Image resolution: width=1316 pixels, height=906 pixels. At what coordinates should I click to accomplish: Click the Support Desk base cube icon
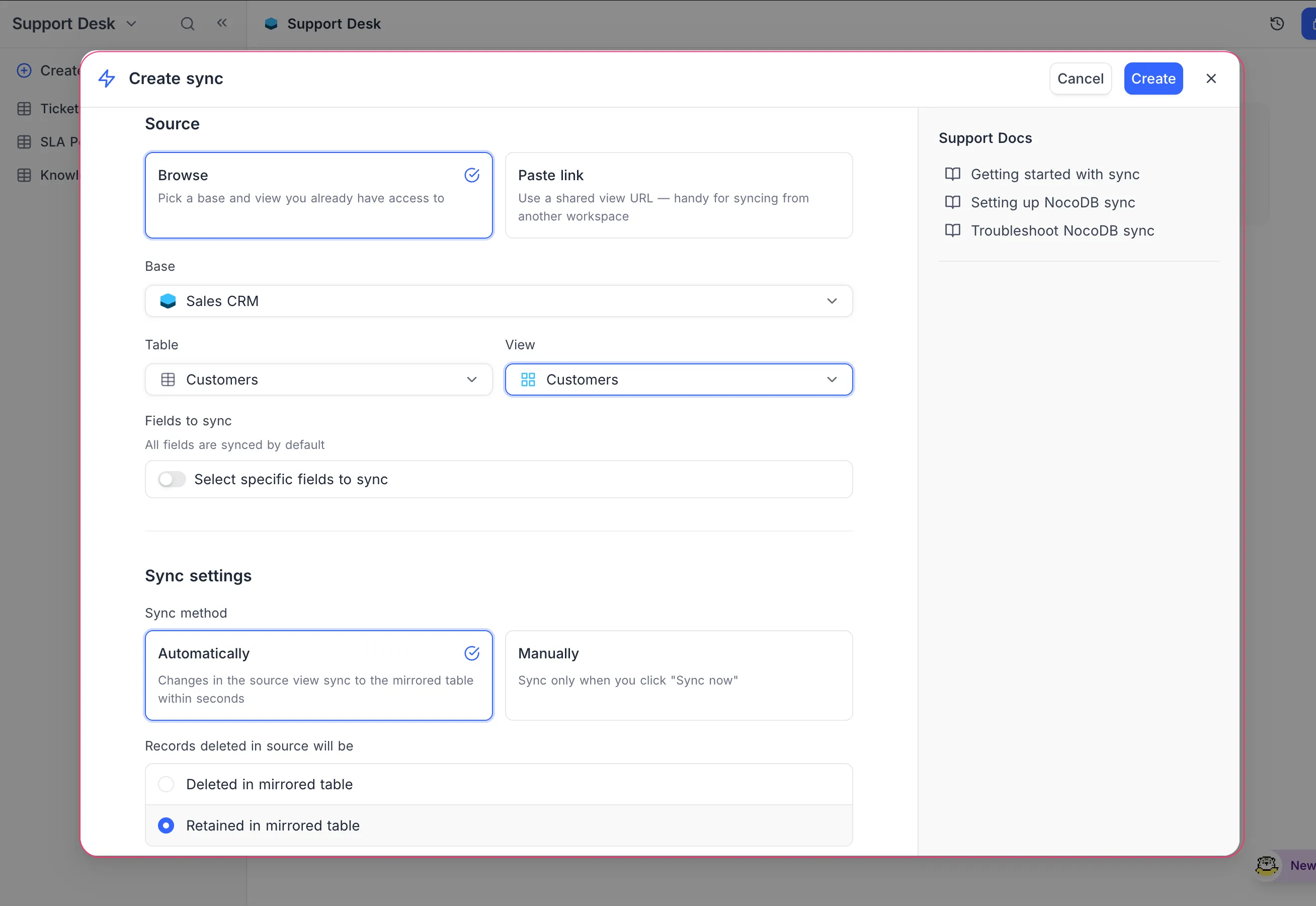point(271,24)
